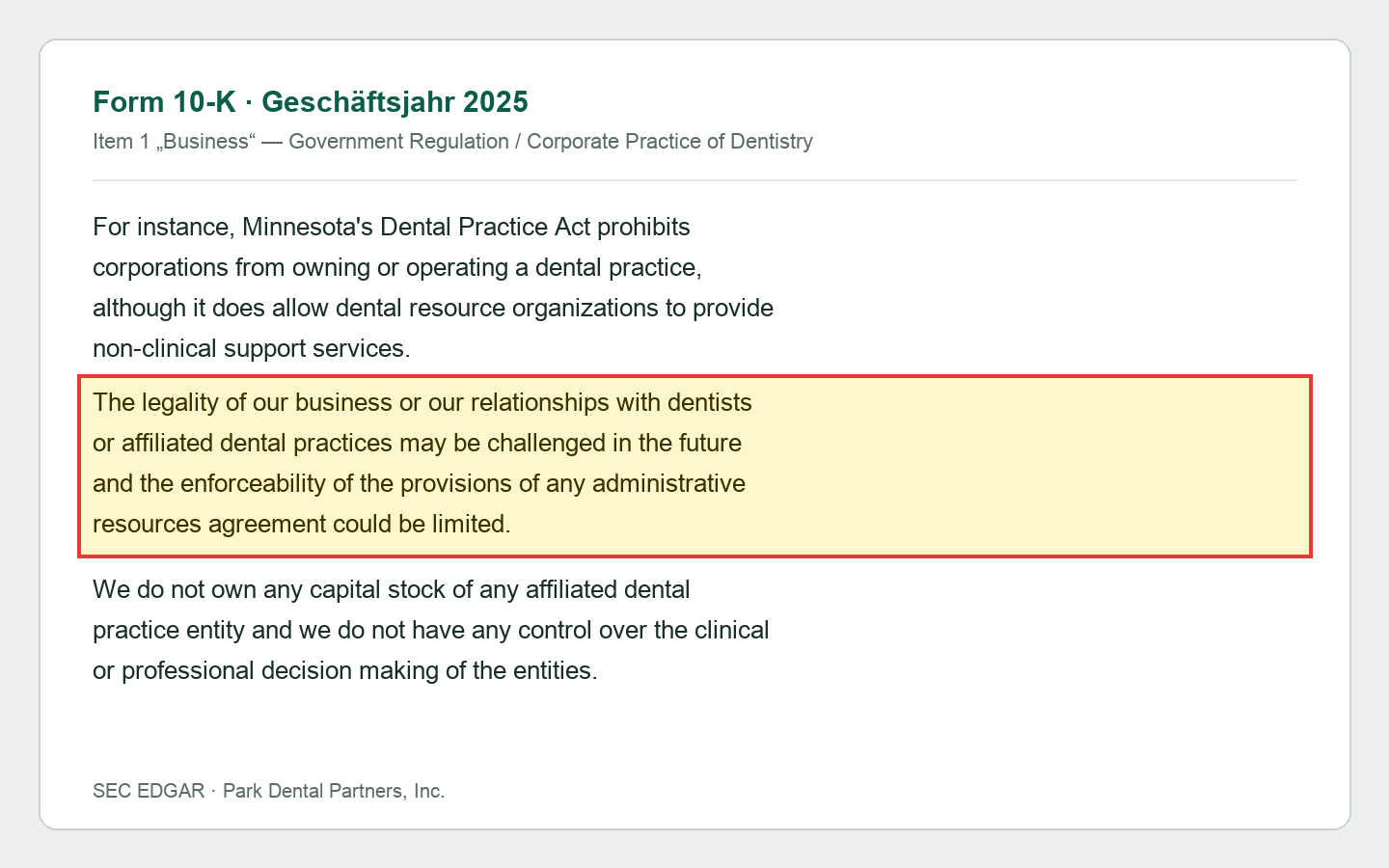This screenshot has width=1389, height=868.
Task: Click the line "corporations from owning or operating"
Action: 397,267
